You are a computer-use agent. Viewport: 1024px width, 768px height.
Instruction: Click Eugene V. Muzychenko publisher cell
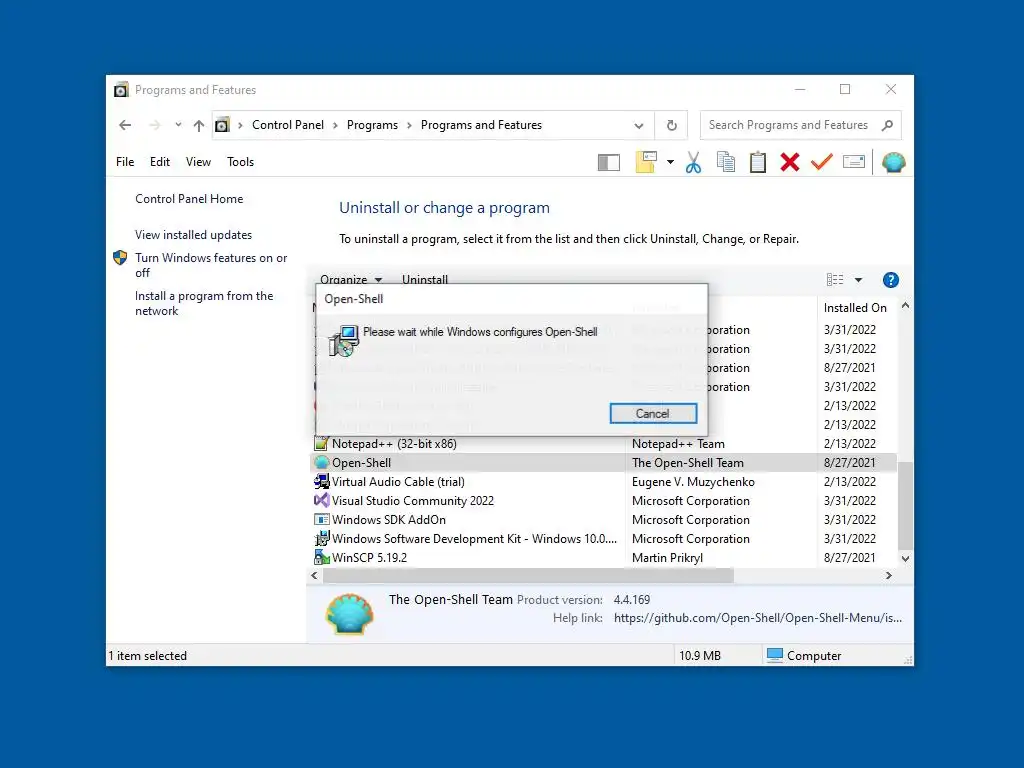click(x=693, y=482)
